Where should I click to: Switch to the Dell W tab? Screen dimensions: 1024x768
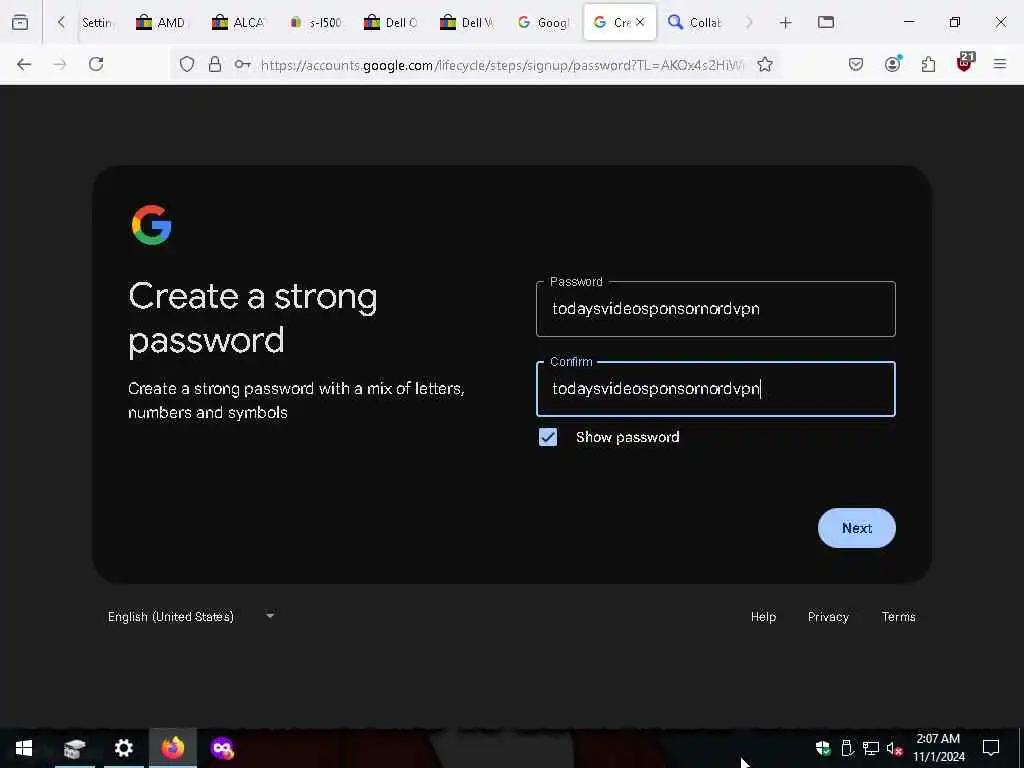tap(466, 23)
